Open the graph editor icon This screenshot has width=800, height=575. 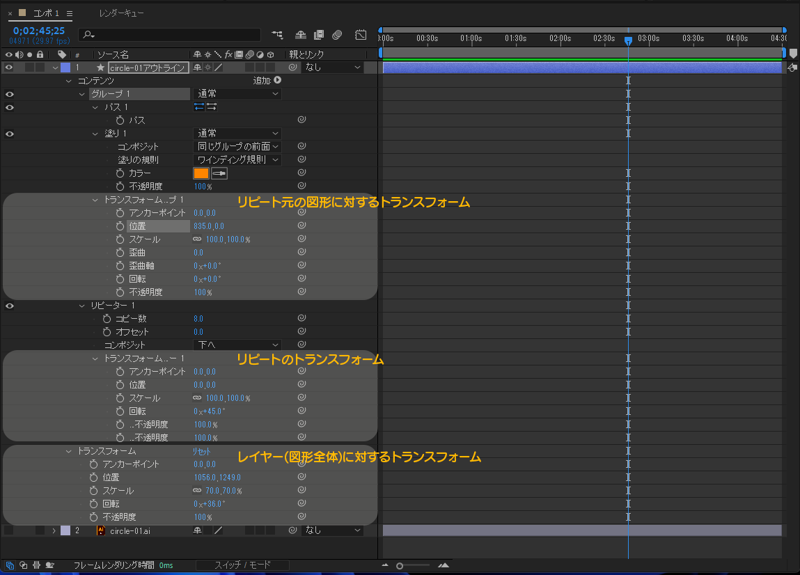pos(361,35)
